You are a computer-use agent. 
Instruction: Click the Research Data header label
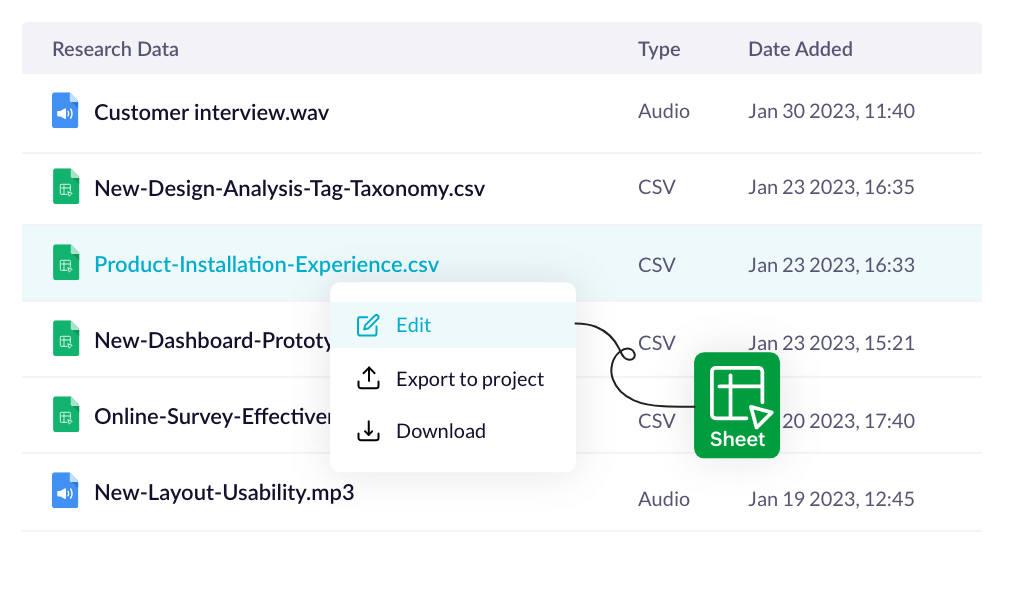(114, 48)
